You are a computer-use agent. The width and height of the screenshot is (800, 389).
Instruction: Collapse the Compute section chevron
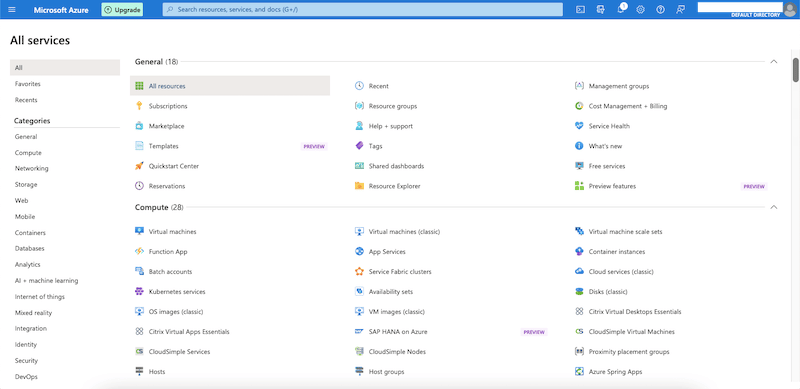(x=773, y=207)
